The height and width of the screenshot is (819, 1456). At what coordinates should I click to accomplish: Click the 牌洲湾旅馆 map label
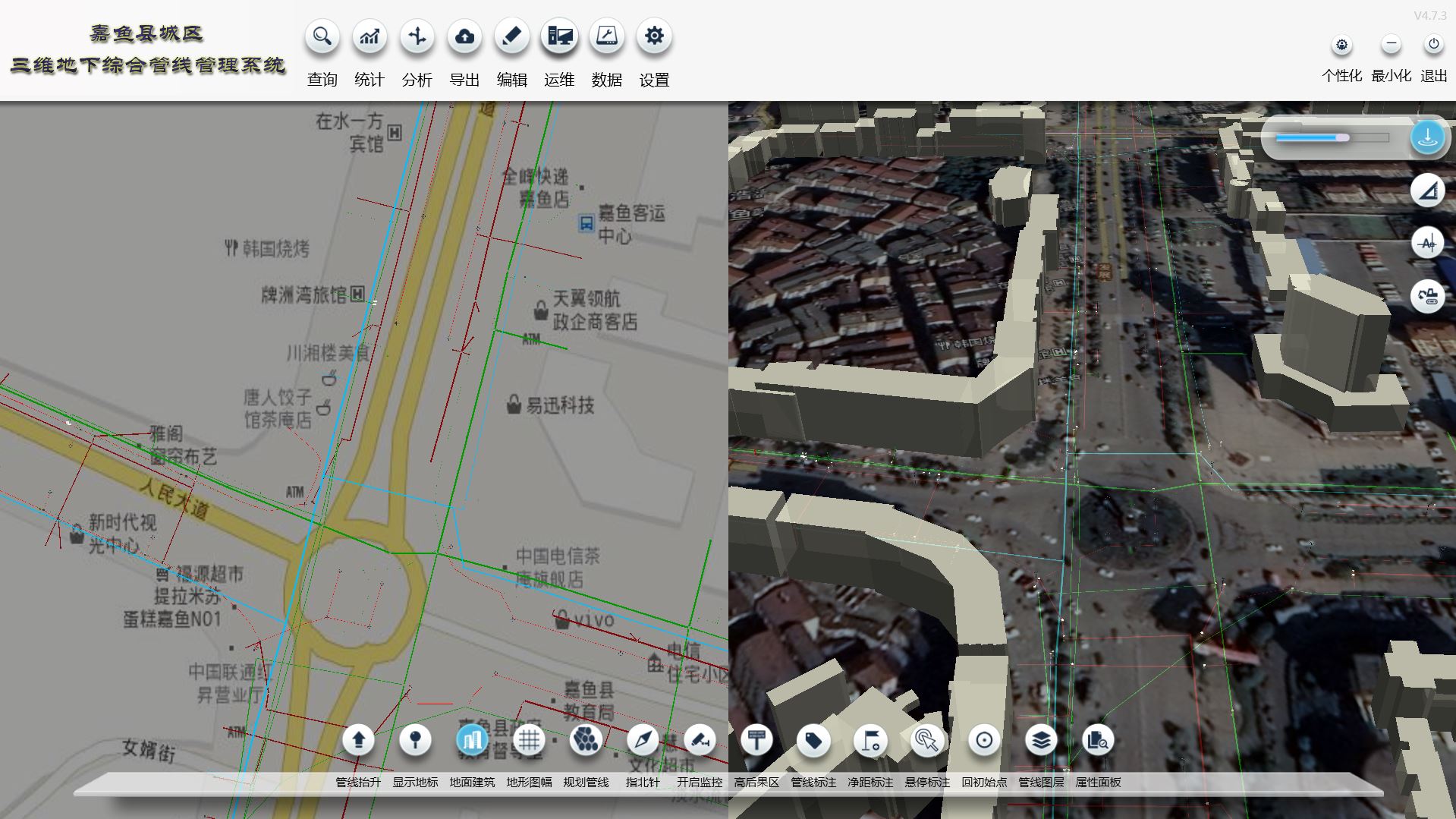[303, 295]
